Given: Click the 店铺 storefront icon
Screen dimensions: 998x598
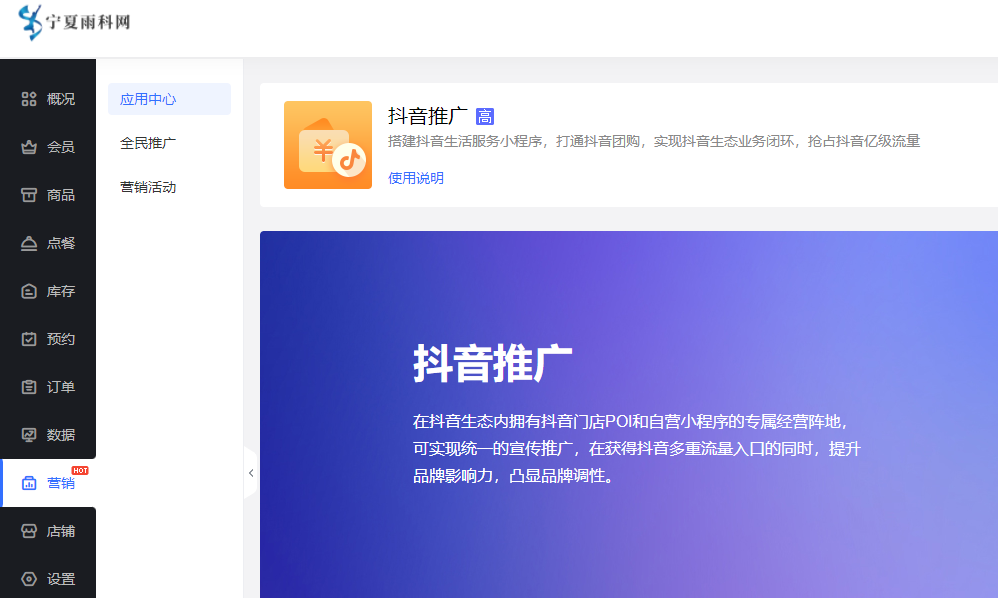Looking at the screenshot, I should [29, 531].
